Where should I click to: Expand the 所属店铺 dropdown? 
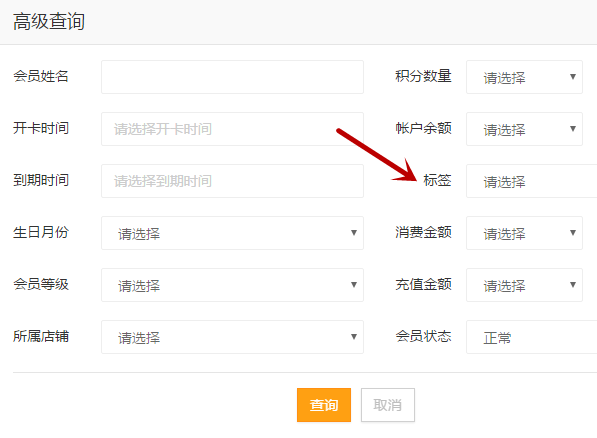[x=232, y=337]
